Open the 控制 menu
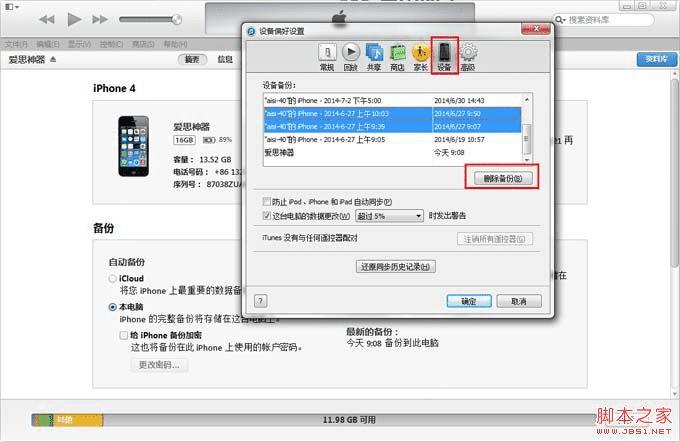This screenshot has width=680, height=442. coord(111,44)
